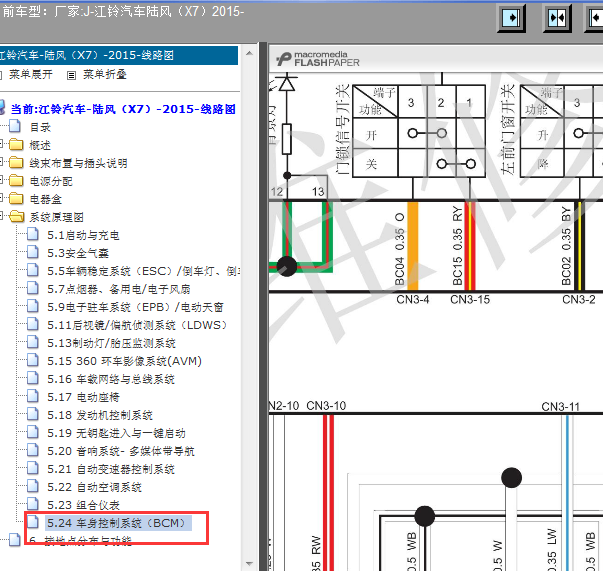Expand the 概述 tree node toggle
The image size is (603, 571).
(x=1, y=145)
